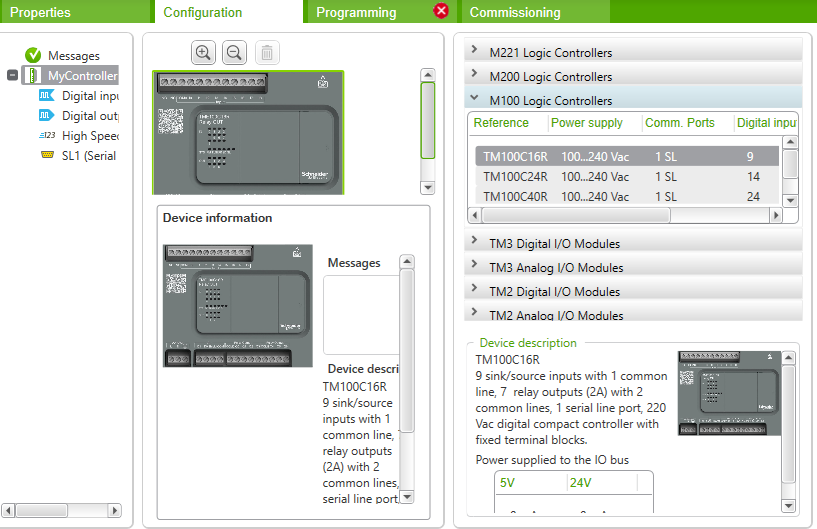
Task: Click the 14 digital inputs cell
Action: coord(753,177)
